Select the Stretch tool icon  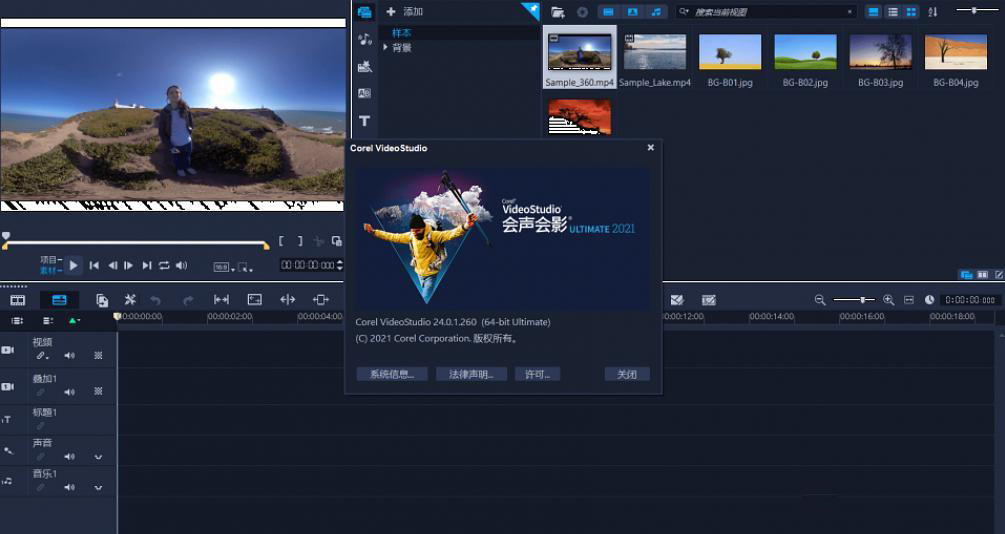click(254, 299)
